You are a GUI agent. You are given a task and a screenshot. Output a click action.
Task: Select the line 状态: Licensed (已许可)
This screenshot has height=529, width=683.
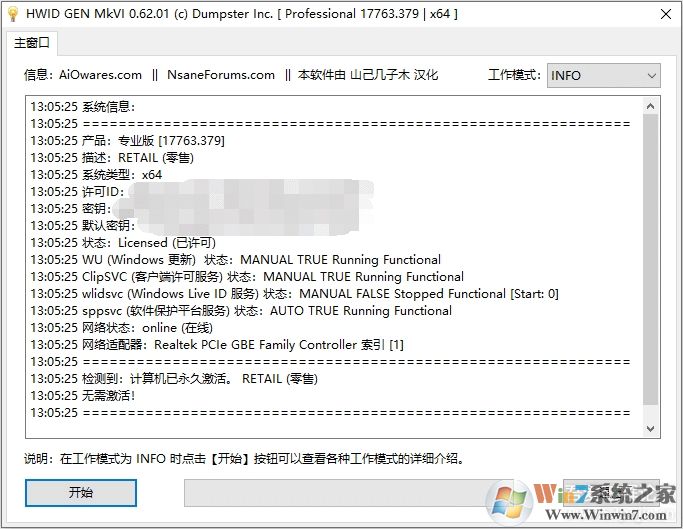point(123,243)
